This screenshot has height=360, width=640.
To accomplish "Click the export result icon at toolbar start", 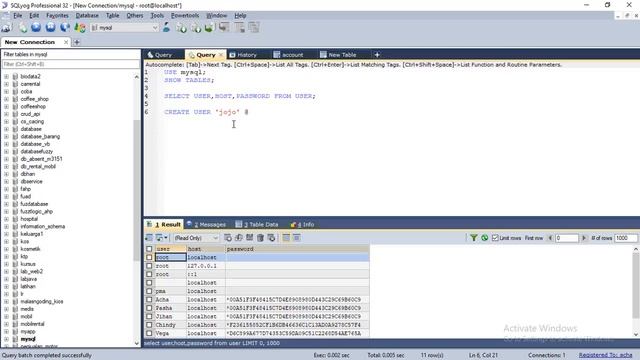I will [149, 238].
